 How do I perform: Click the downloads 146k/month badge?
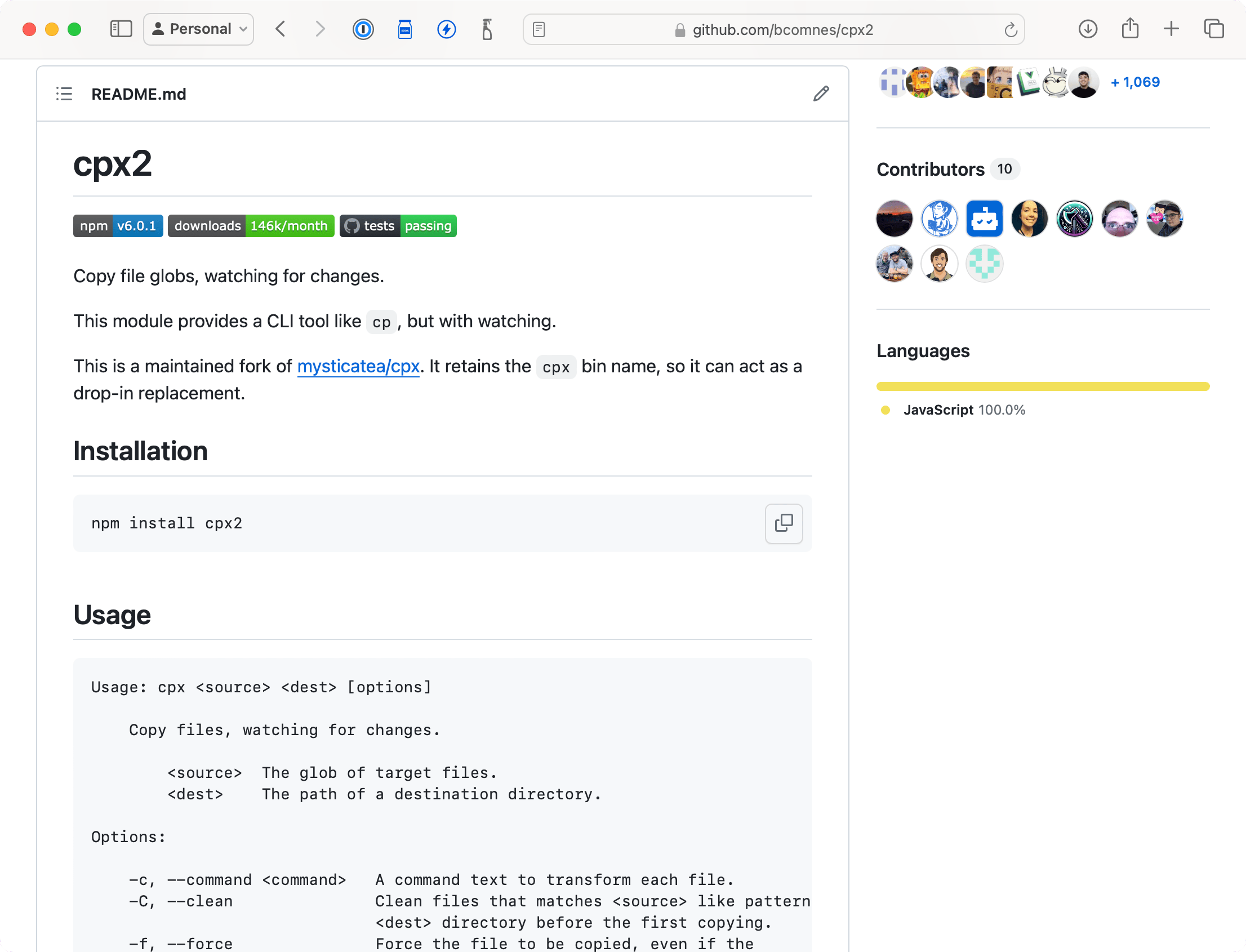click(x=251, y=226)
